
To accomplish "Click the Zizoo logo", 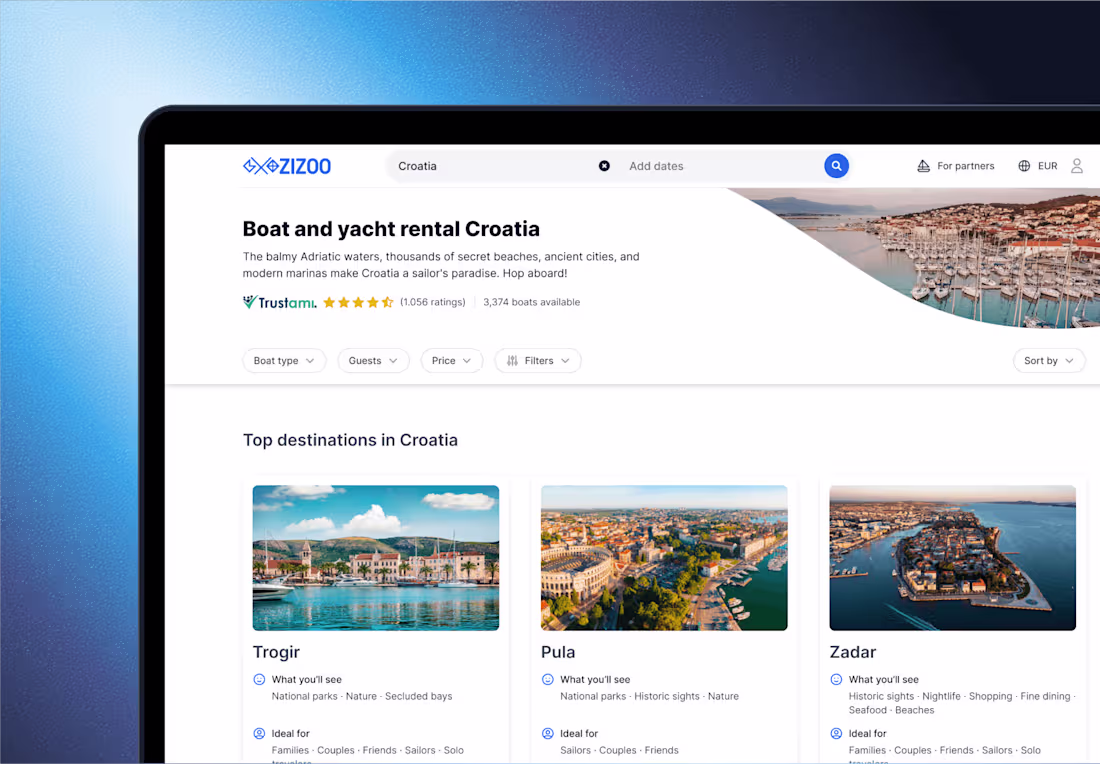I will coord(287,166).
